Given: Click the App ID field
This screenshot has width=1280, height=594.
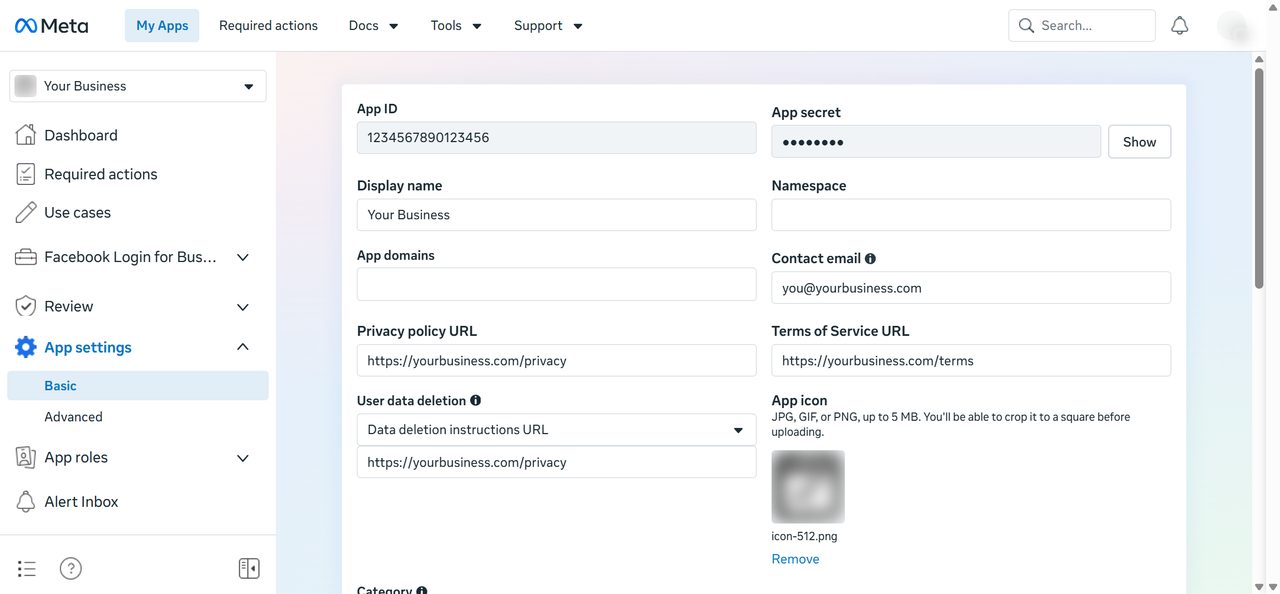Looking at the screenshot, I should [x=557, y=138].
